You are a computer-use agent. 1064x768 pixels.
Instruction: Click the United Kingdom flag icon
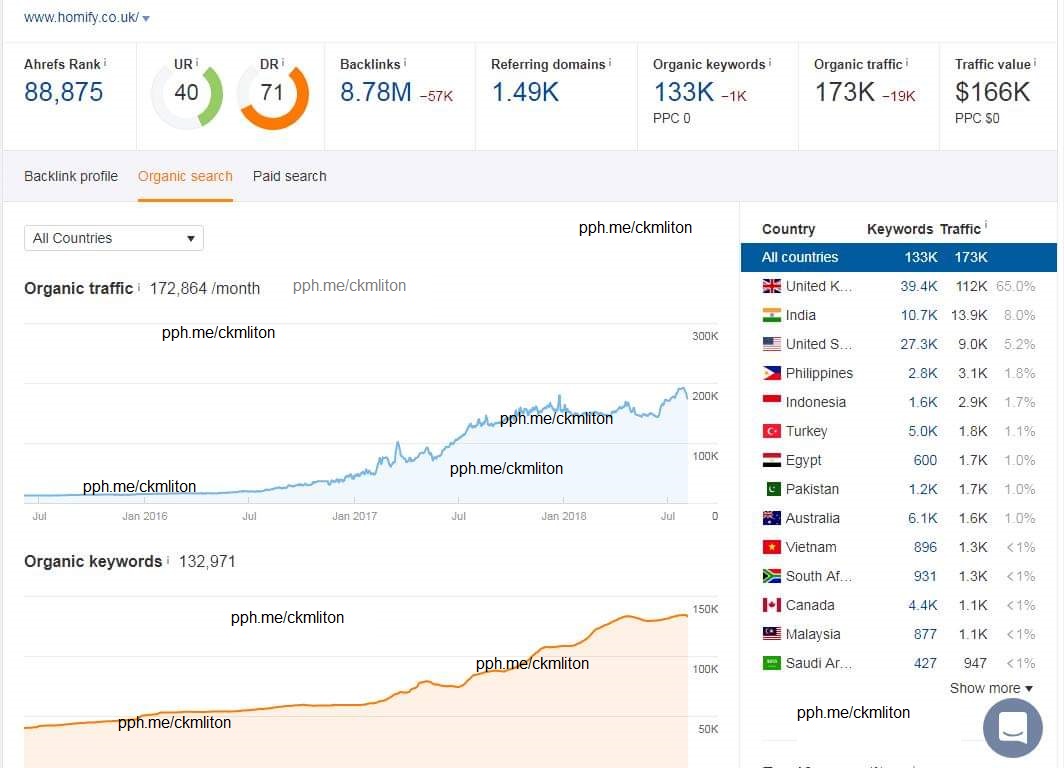tap(771, 286)
